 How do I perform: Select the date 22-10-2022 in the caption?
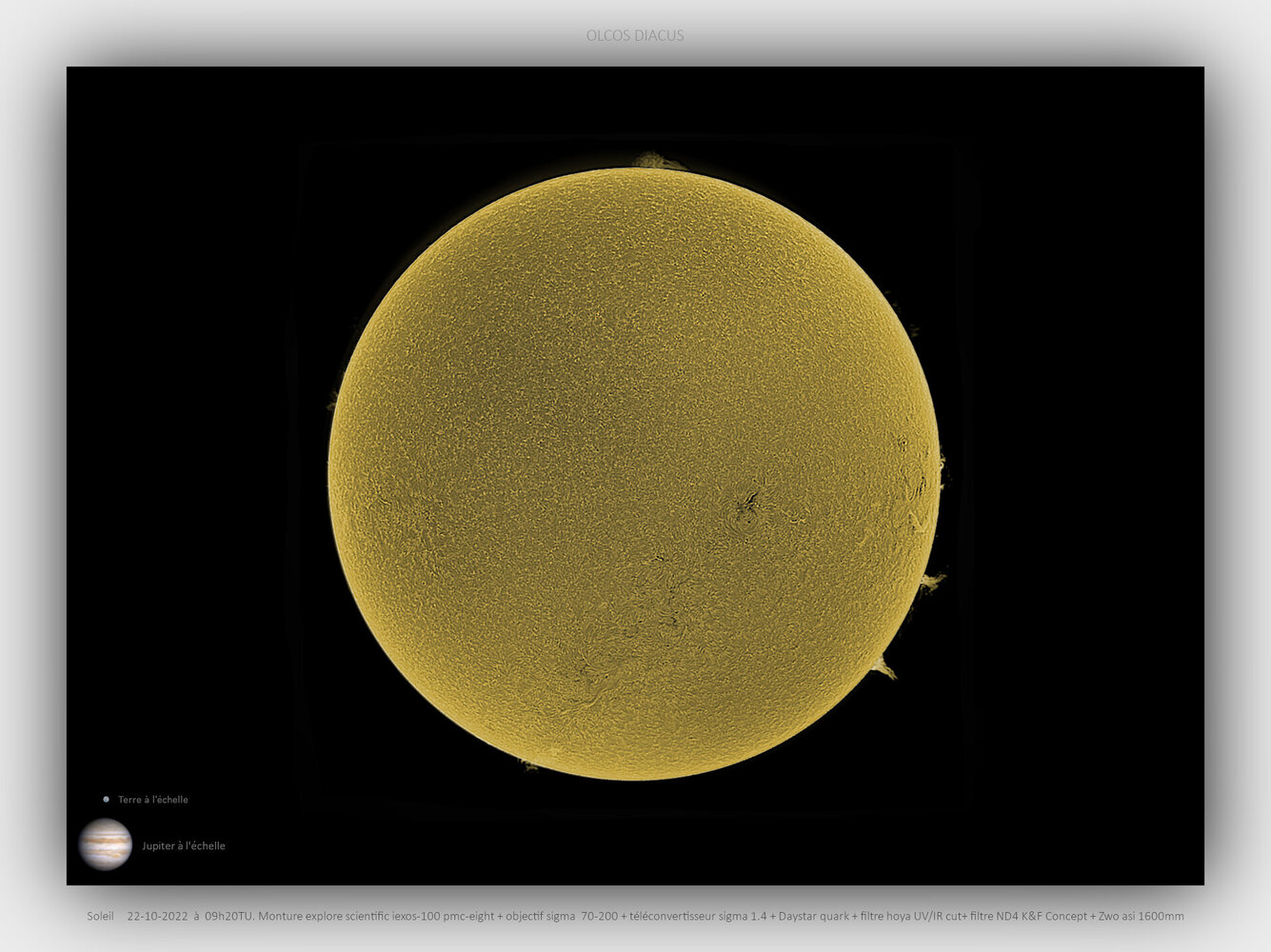(156, 916)
